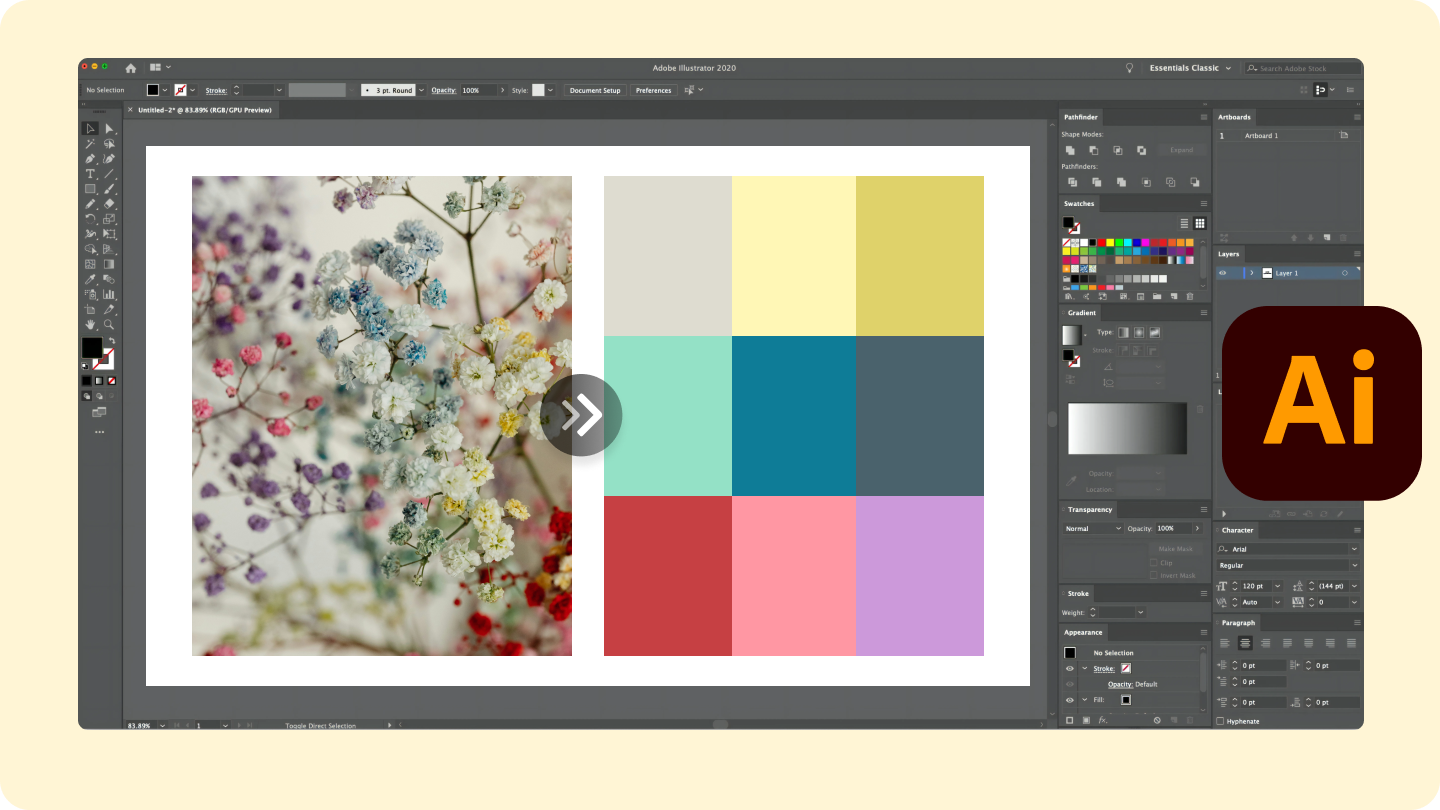Open Preferences from the control bar

653,90
